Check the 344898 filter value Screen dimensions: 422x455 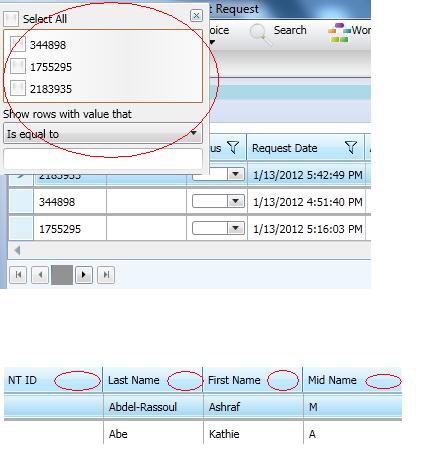[18, 44]
